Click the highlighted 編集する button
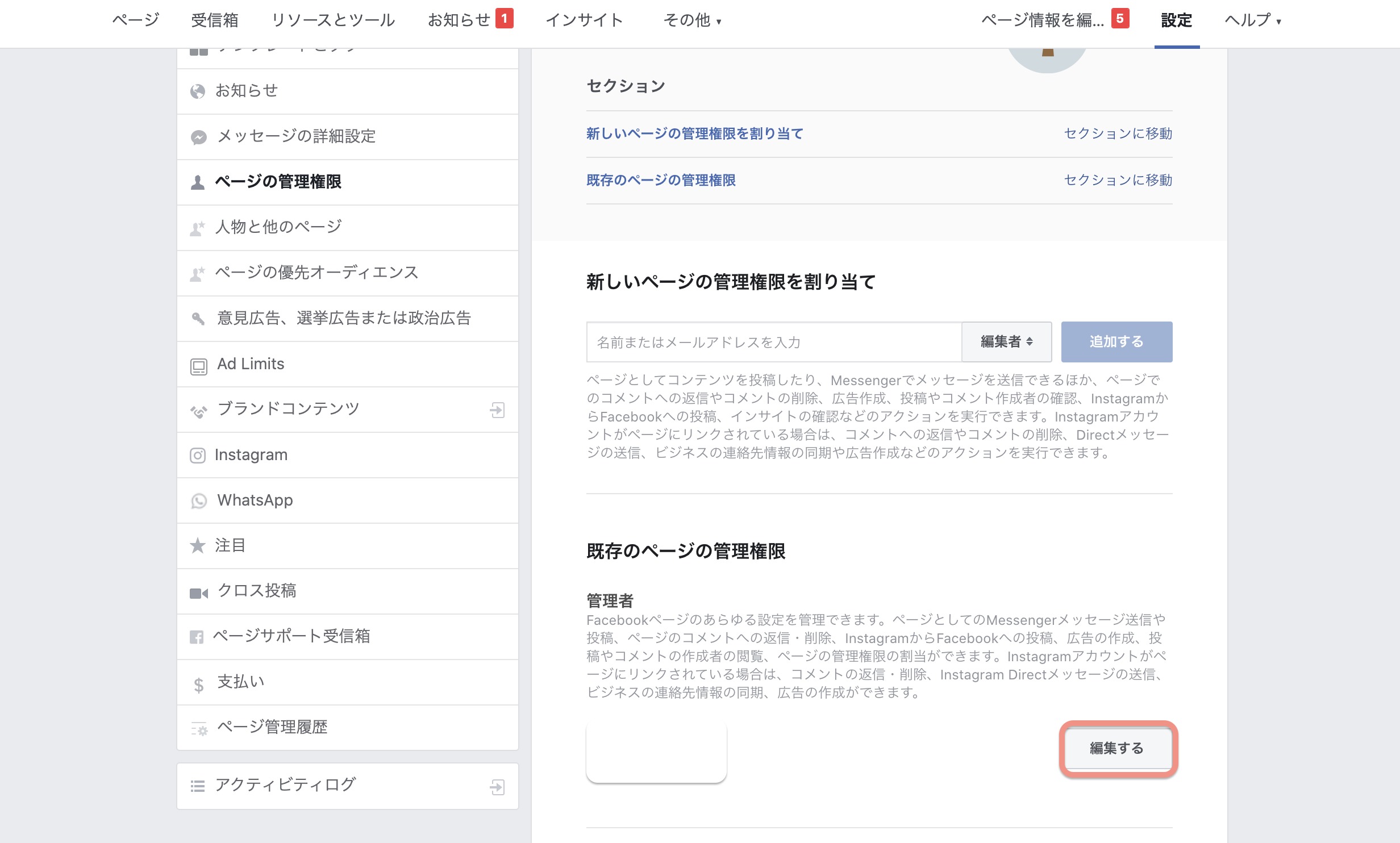The height and width of the screenshot is (843, 1400). pyautogui.click(x=1117, y=748)
